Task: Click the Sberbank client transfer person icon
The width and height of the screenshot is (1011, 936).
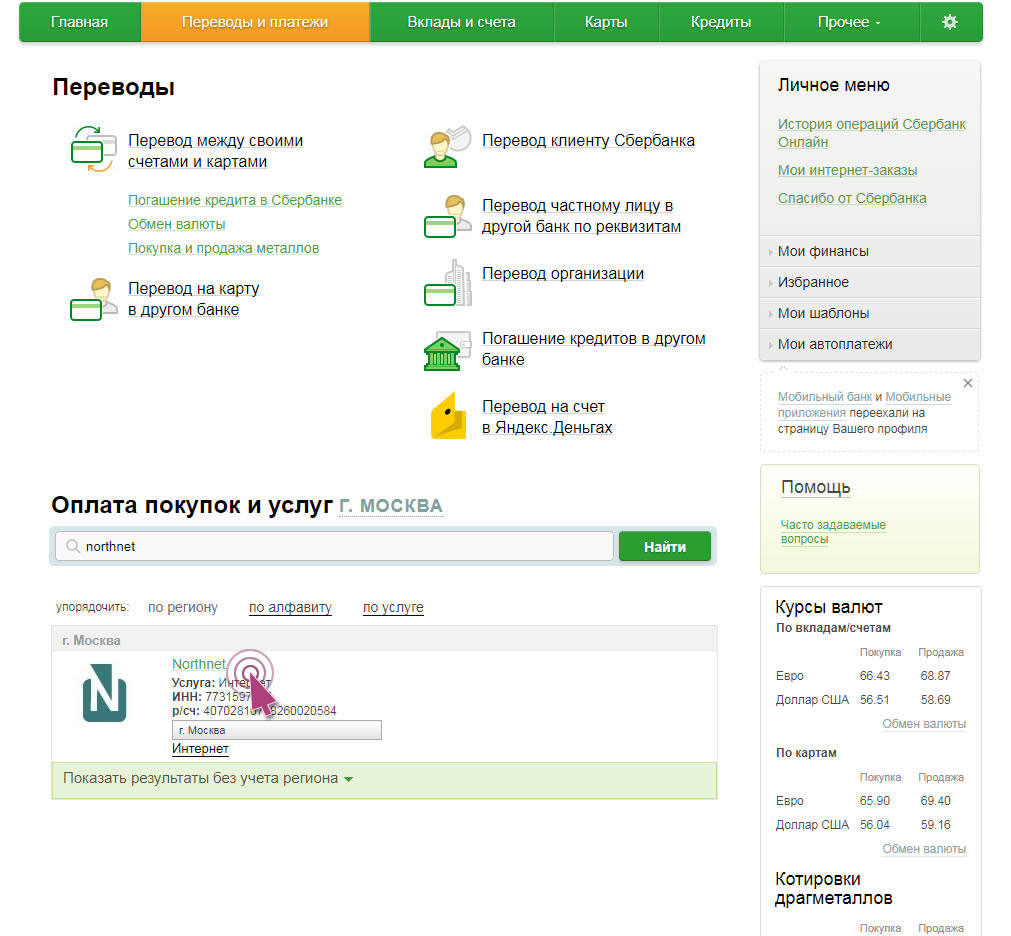Action: click(x=447, y=146)
